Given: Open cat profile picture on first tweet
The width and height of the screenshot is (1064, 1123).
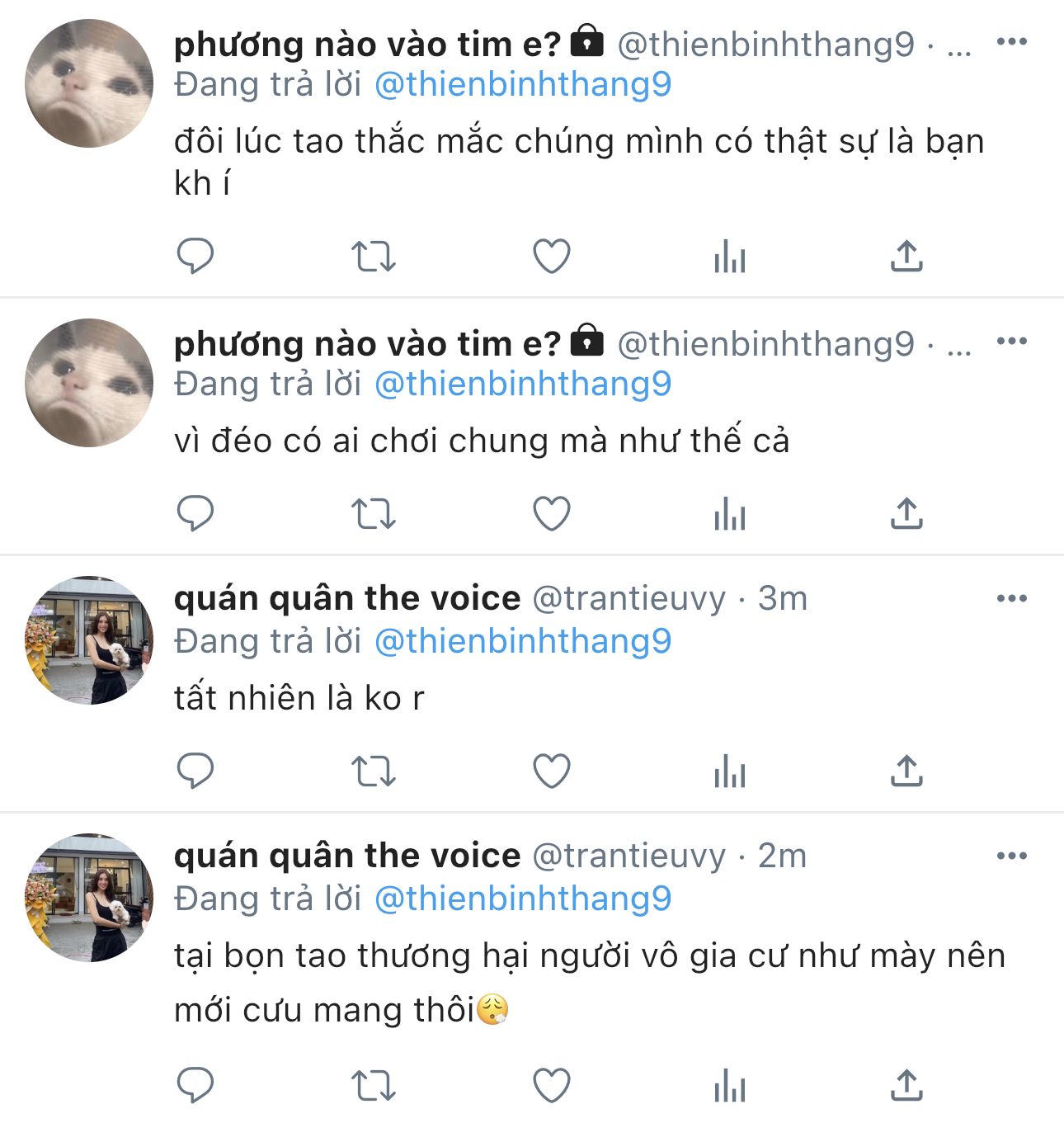Looking at the screenshot, I should (x=89, y=83).
